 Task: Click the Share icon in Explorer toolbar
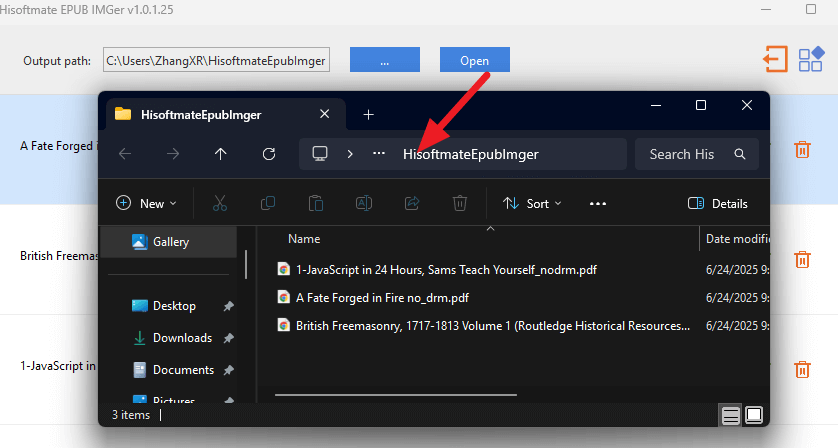point(412,203)
